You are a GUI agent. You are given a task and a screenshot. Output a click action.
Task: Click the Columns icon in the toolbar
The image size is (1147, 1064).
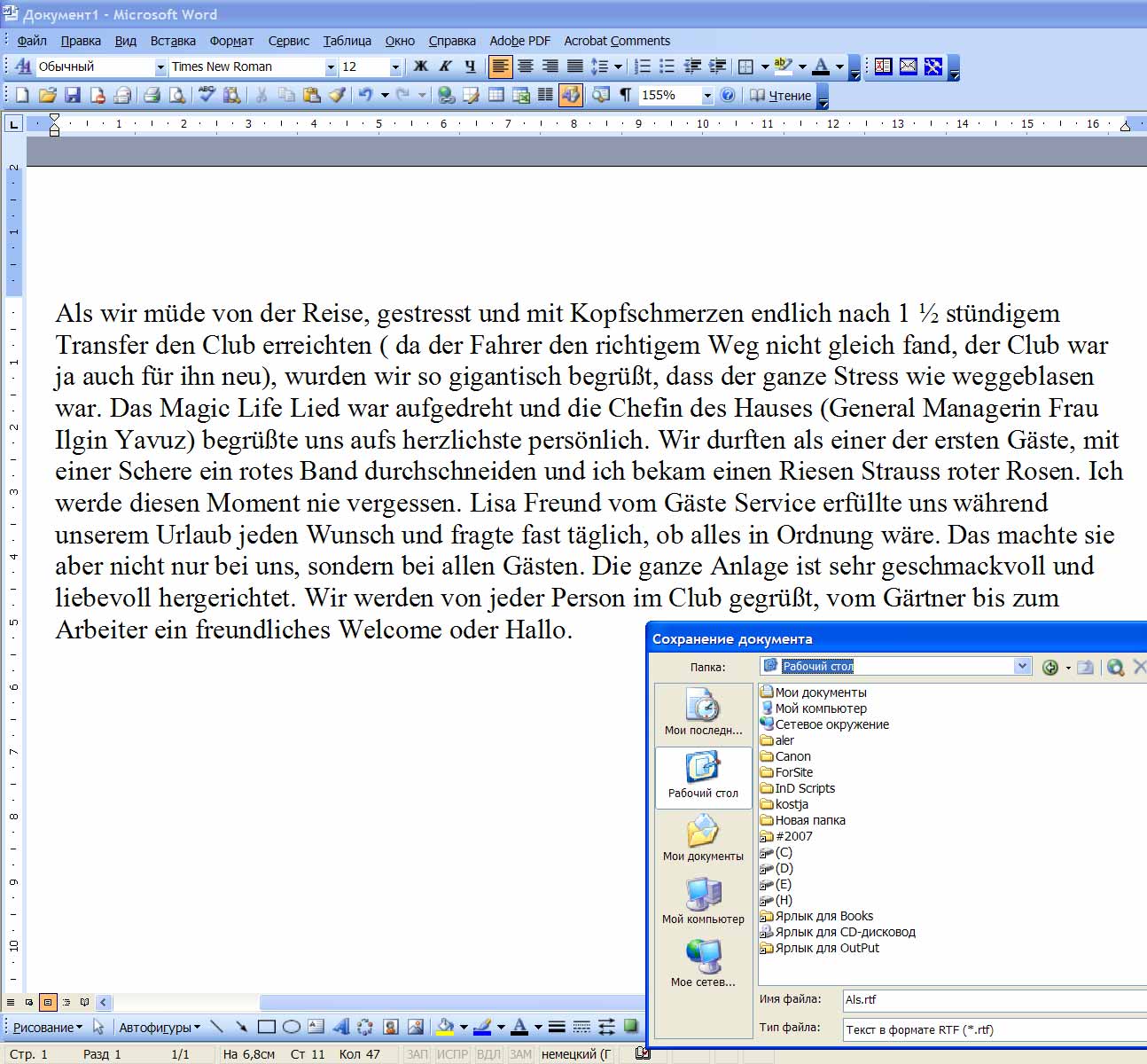pos(546,95)
